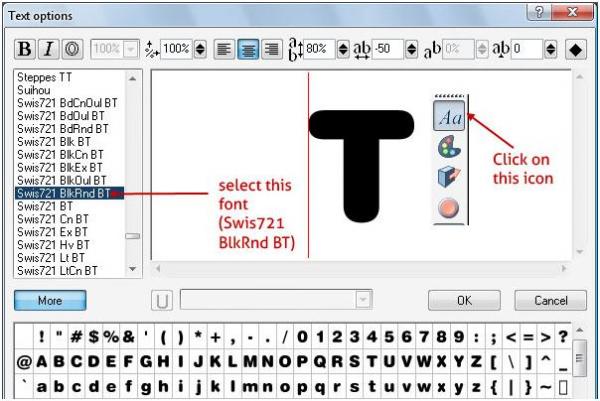Click the font list scrollbar thumb
Viewport: 600px width, 401px height.
pyautogui.click(x=132, y=236)
